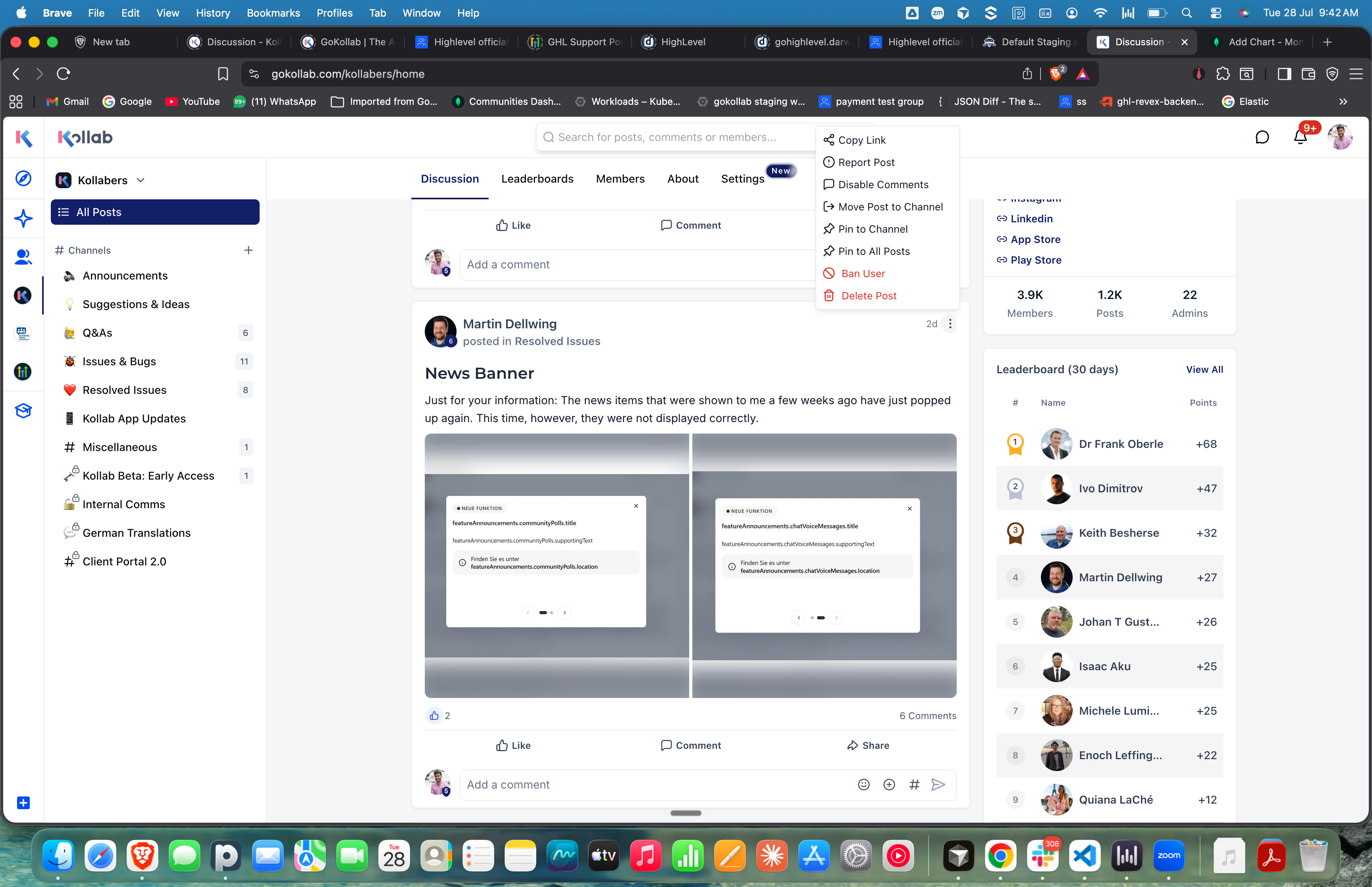1372x887 pixels.
Task: Open the Resolved Issues channel
Action: [156, 390]
